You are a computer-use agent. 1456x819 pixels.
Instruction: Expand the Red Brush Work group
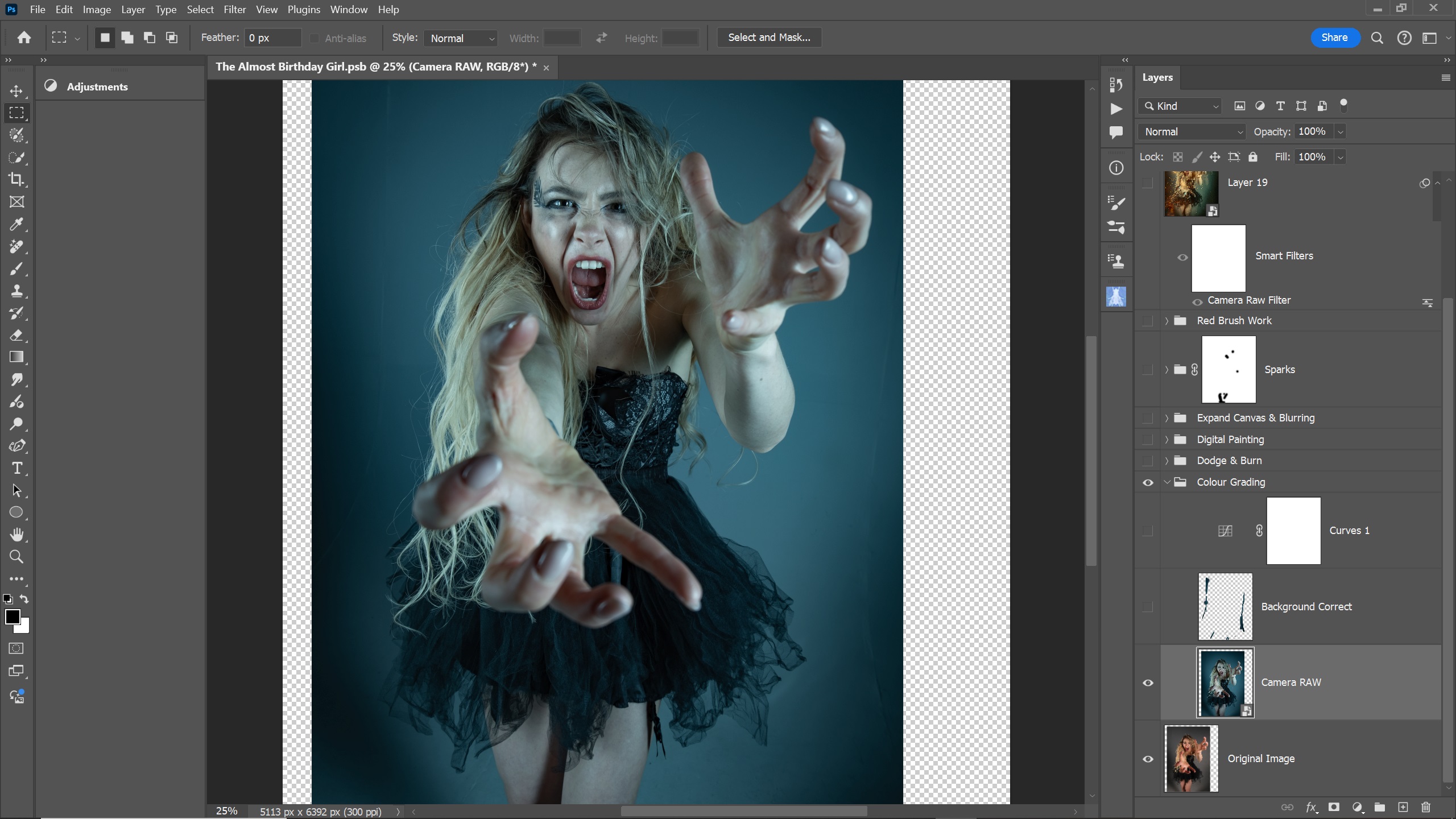[x=1167, y=321]
